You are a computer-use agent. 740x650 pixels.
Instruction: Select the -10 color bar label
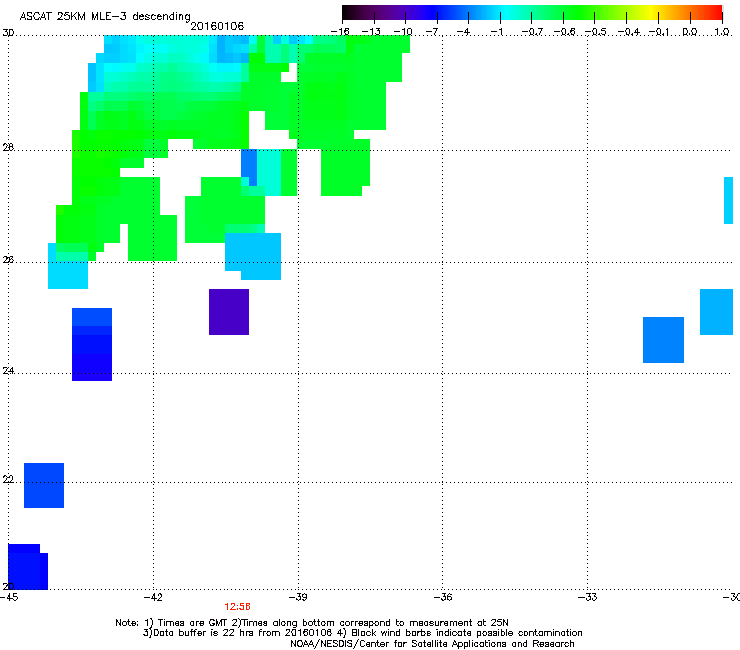coord(403,32)
